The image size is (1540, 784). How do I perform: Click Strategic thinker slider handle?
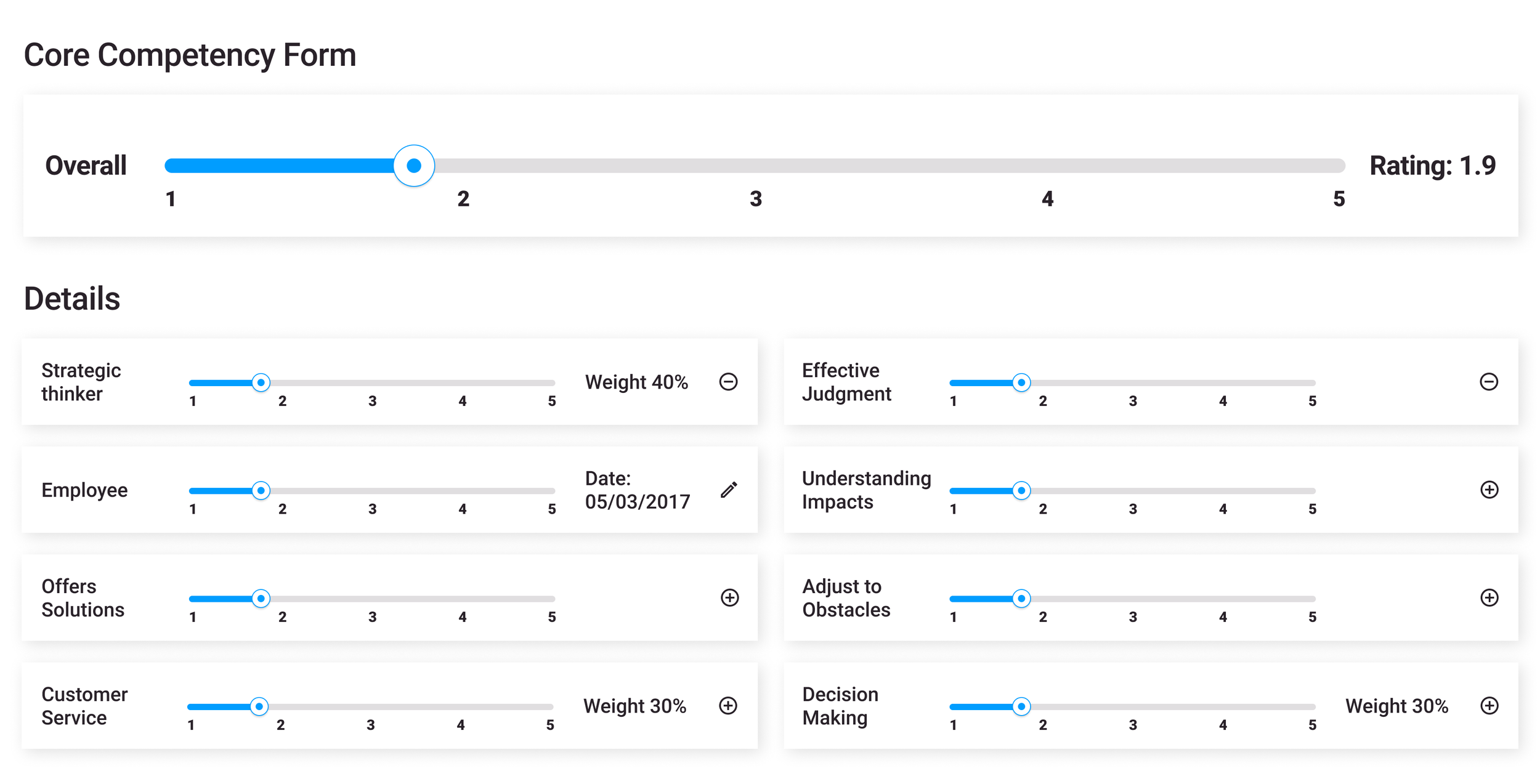[x=261, y=383]
